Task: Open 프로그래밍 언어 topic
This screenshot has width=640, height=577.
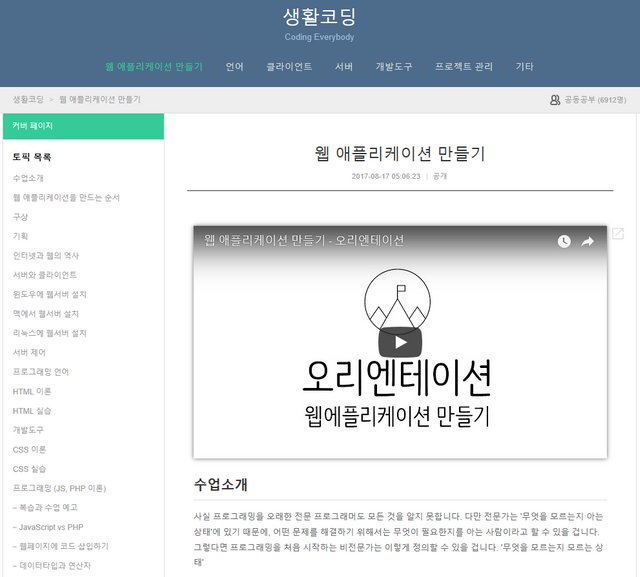Action: click(41, 372)
